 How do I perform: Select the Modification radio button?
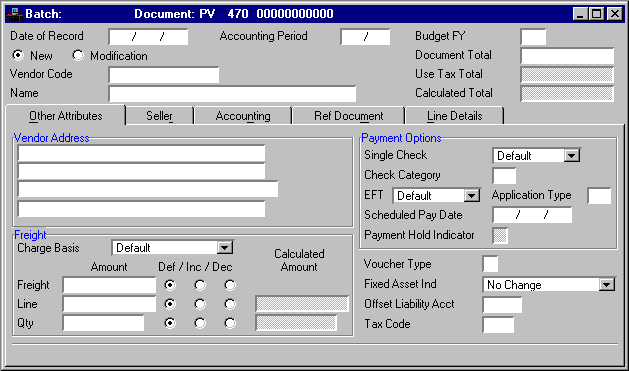78,55
